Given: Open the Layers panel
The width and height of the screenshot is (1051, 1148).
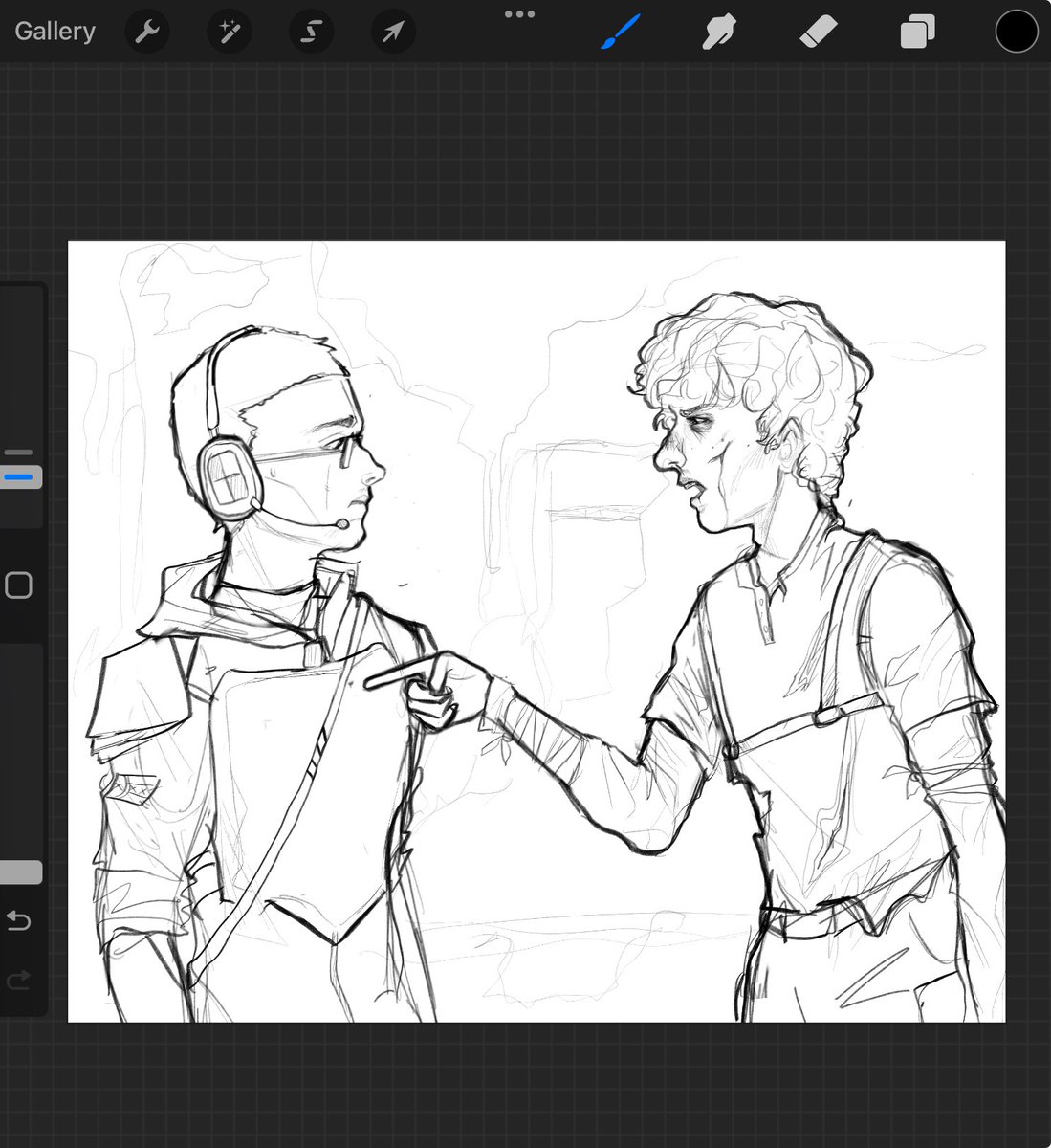Looking at the screenshot, I should [917, 33].
